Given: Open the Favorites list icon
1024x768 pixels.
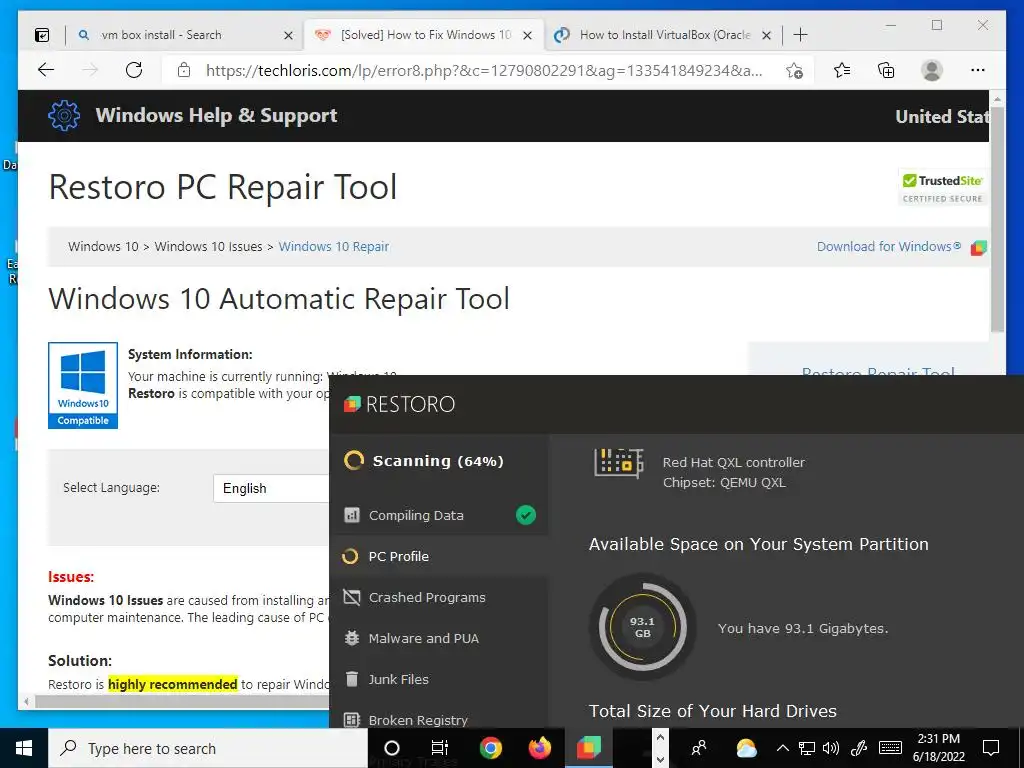Looking at the screenshot, I should (842, 70).
